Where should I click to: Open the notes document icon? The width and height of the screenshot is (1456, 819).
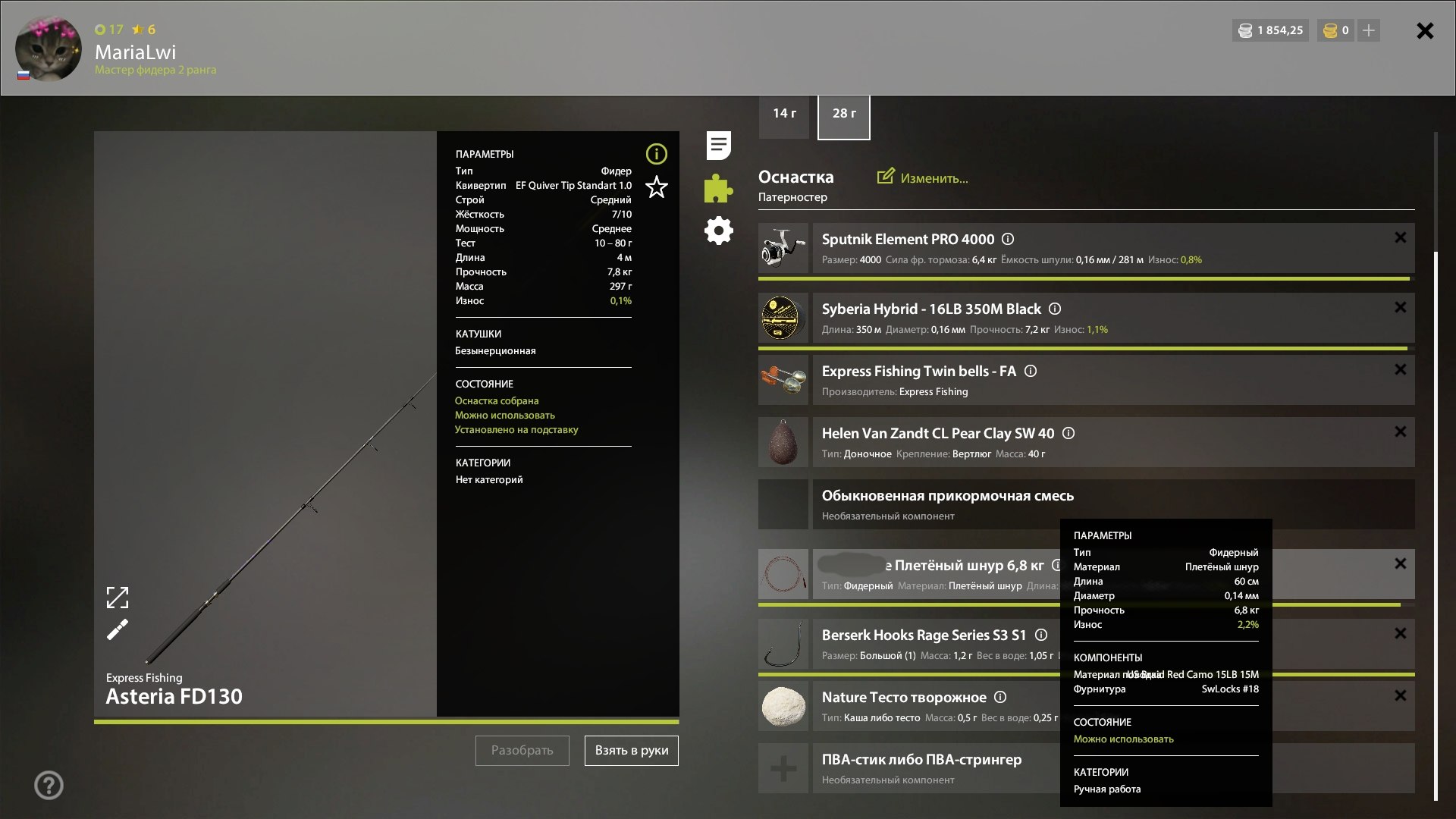[718, 146]
